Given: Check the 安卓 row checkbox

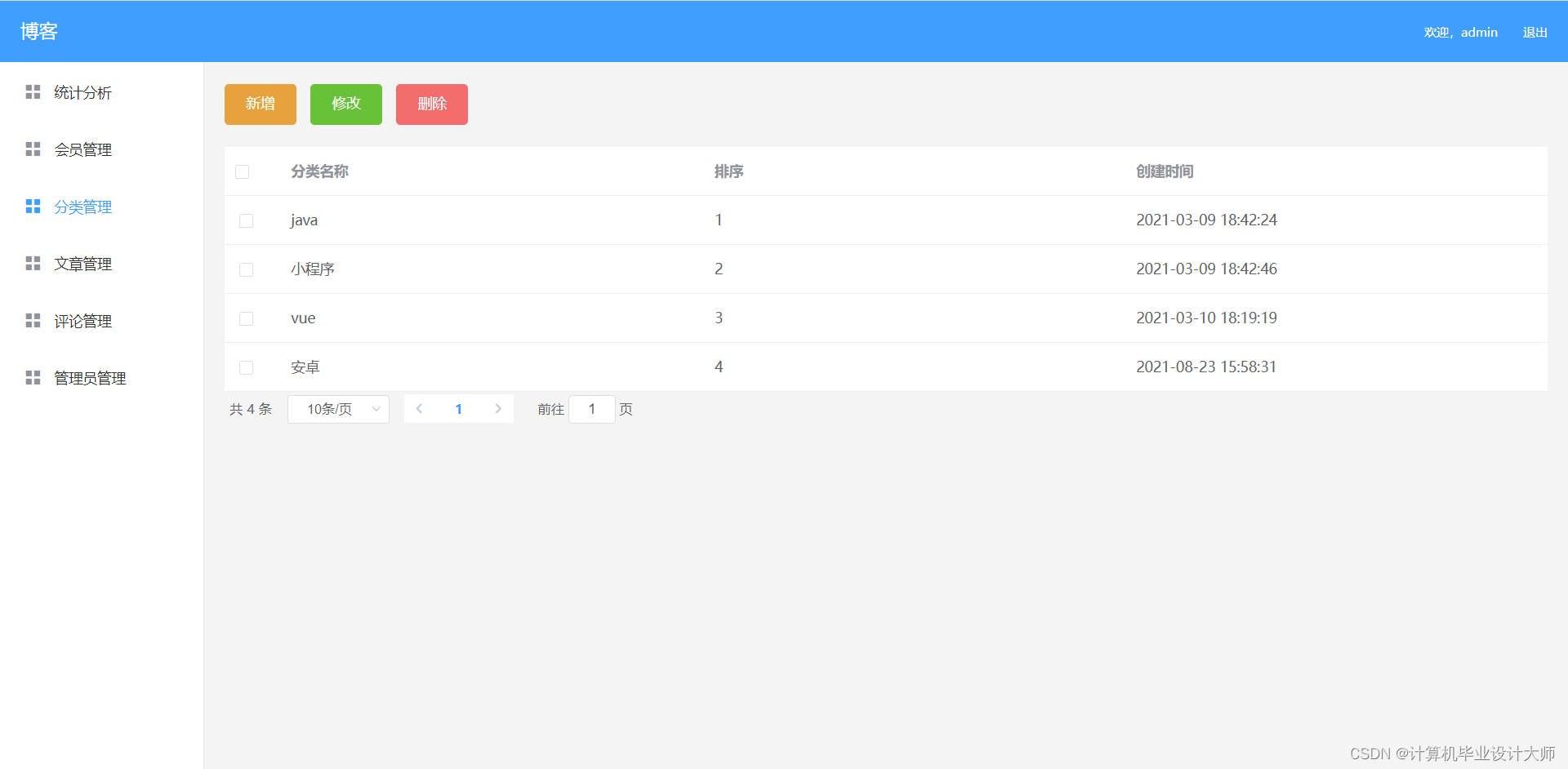Looking at the screenshot, I should click(x=246, y=367).
